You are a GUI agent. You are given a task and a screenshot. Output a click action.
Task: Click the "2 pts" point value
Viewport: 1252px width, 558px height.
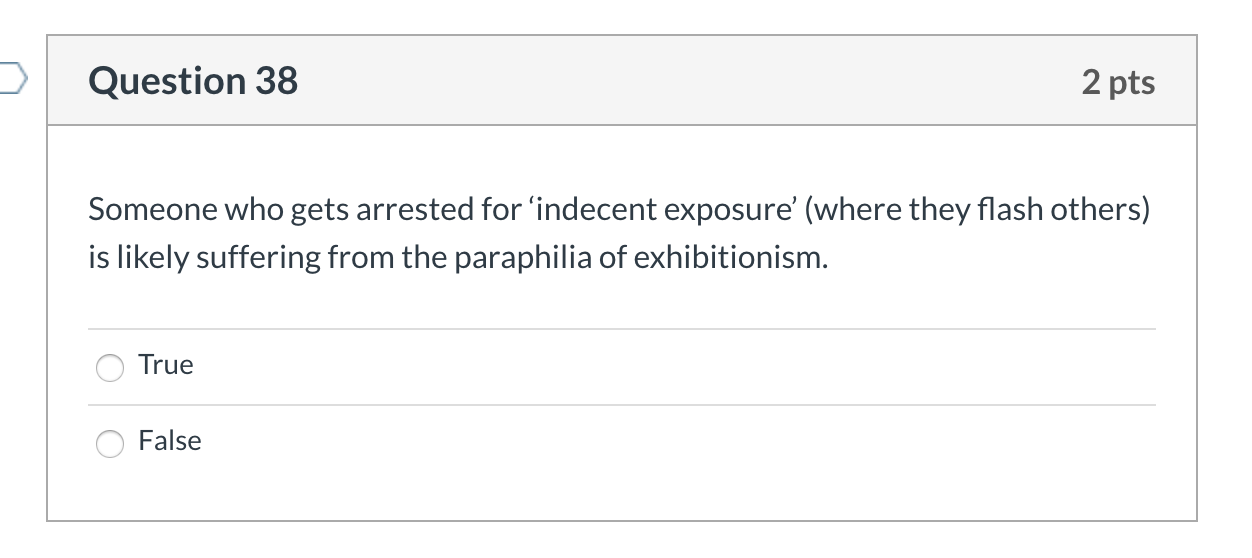(1118, 82)
